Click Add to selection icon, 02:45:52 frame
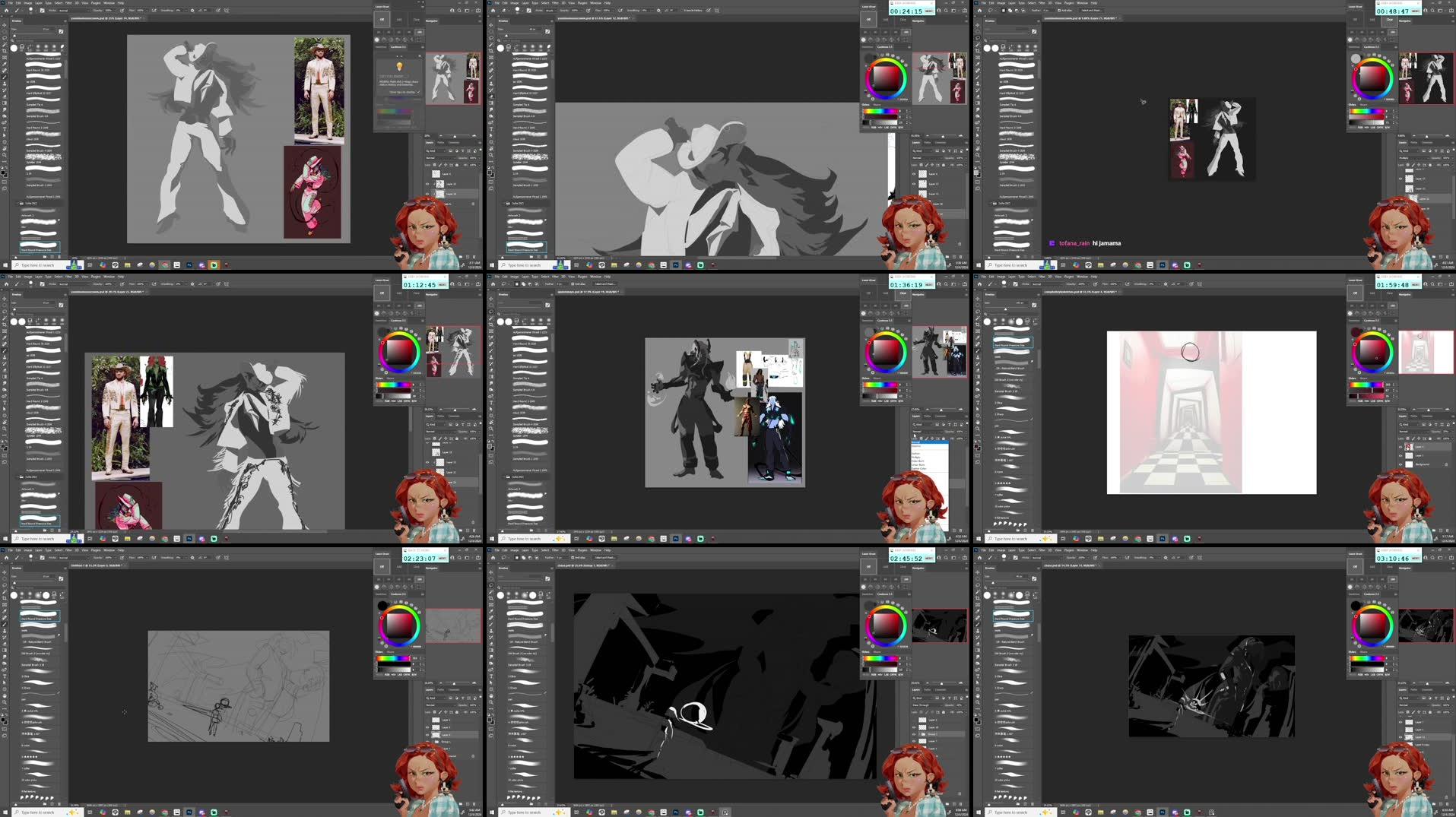The image size is (1456, 817). coord(523,558)
